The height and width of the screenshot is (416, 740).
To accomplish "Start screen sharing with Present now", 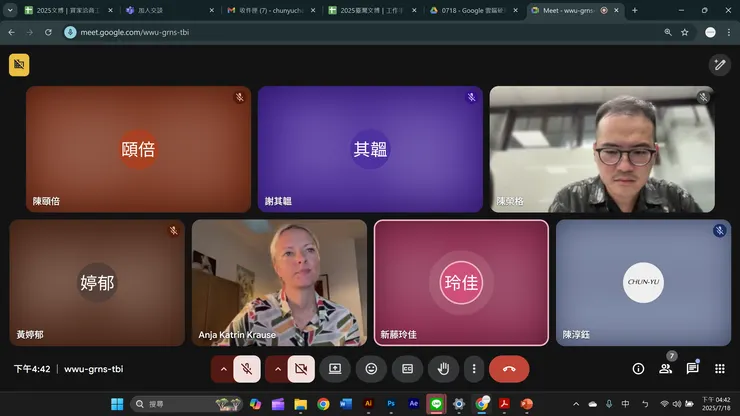I will [x=335, y=369].
